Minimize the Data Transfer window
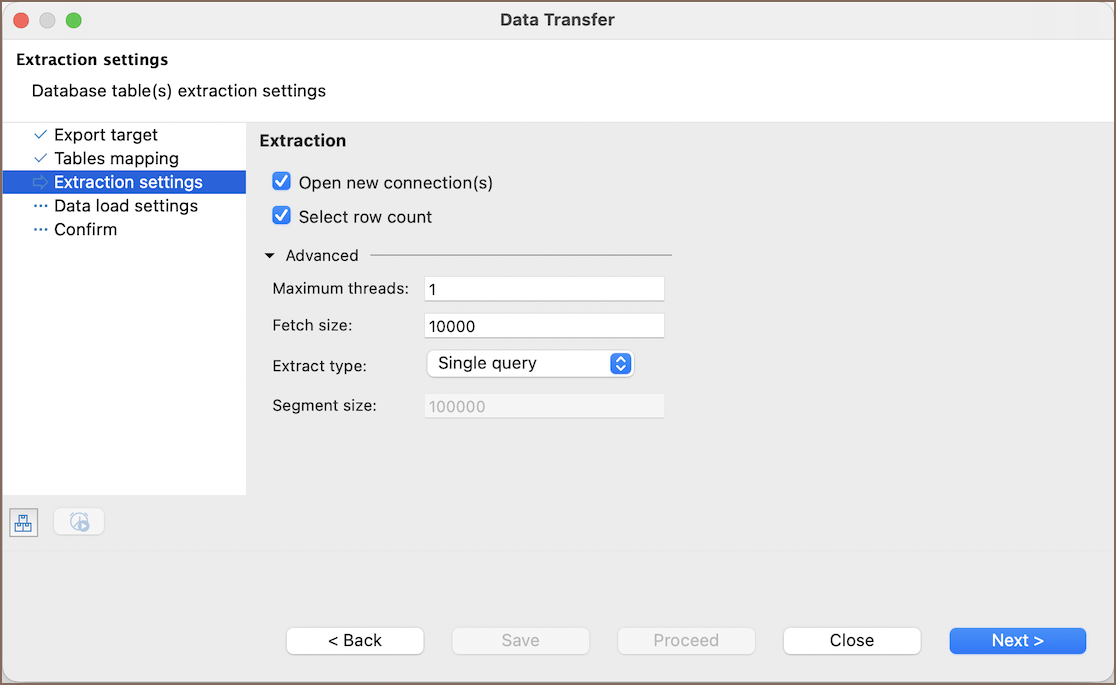This screenshot has width=1116, height=685. [47, 20]
